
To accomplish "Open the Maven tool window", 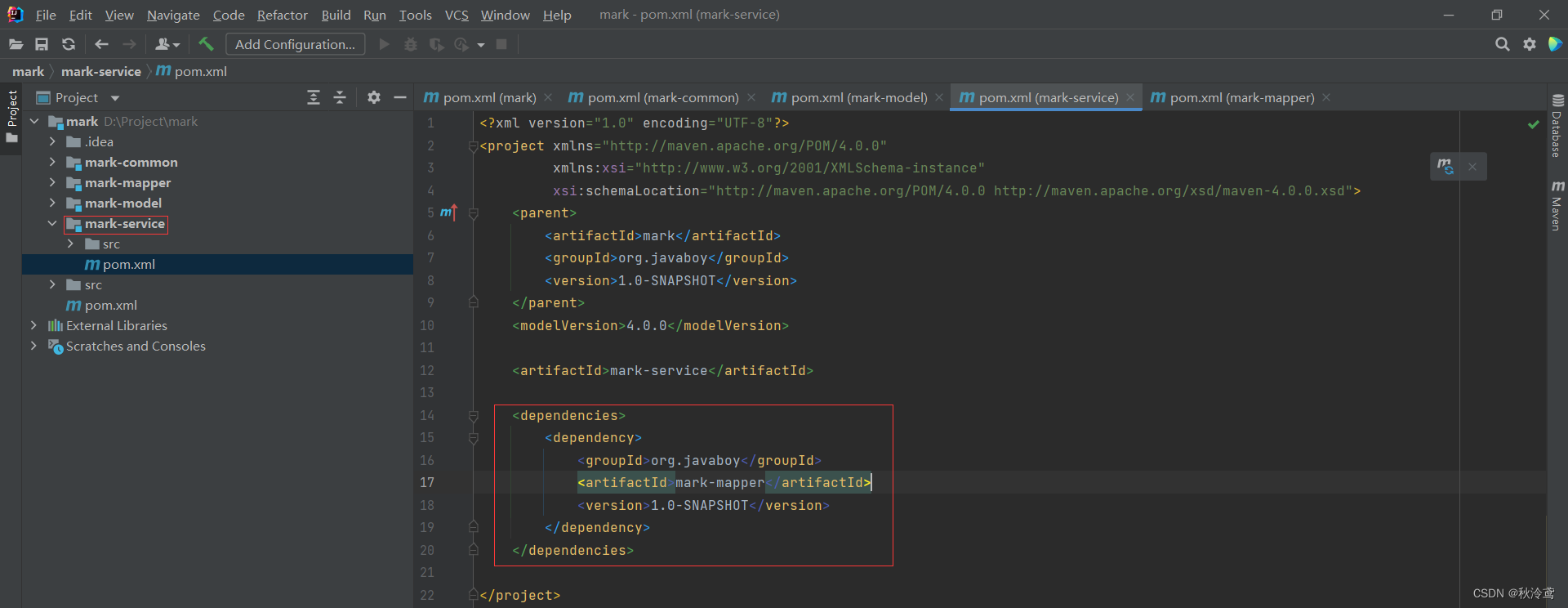I will 1557,205.
